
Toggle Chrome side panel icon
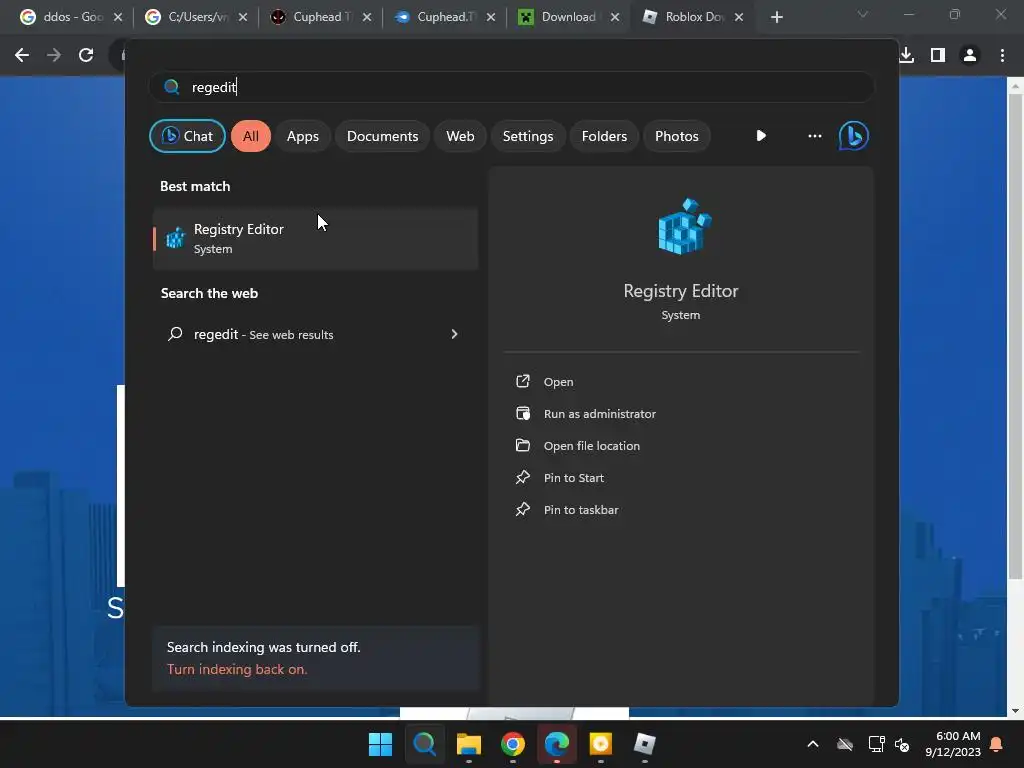pos(938,55)
